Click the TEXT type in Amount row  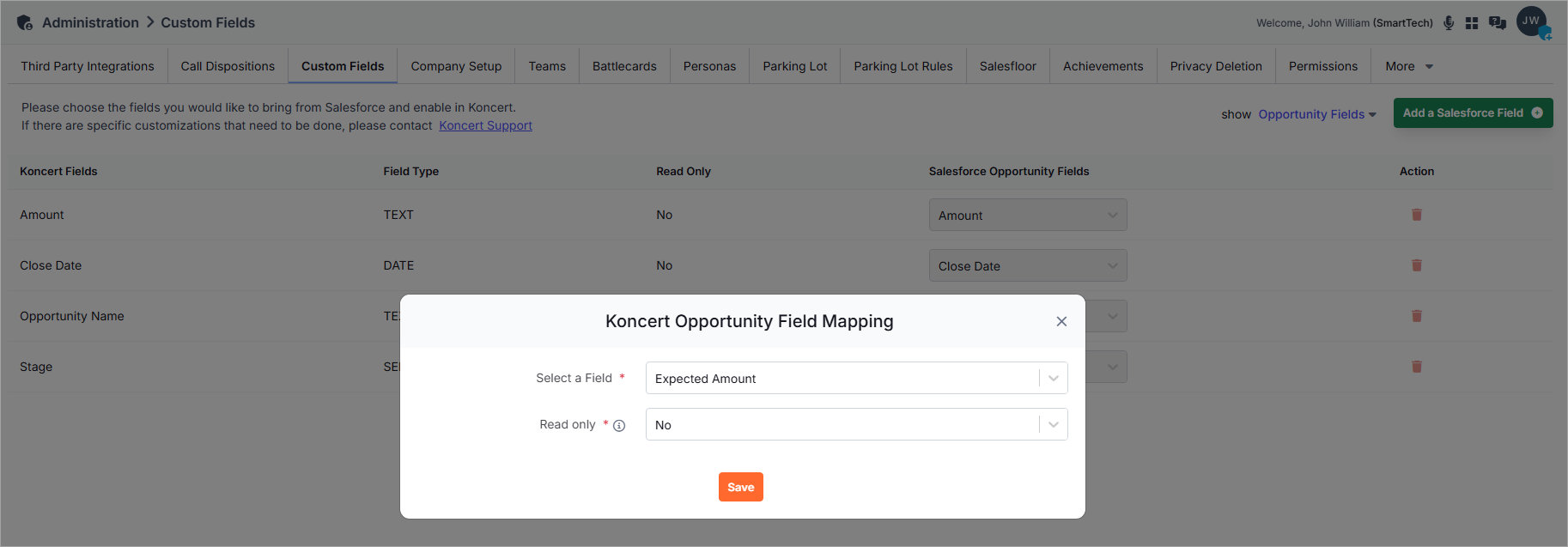click(398, 215)
